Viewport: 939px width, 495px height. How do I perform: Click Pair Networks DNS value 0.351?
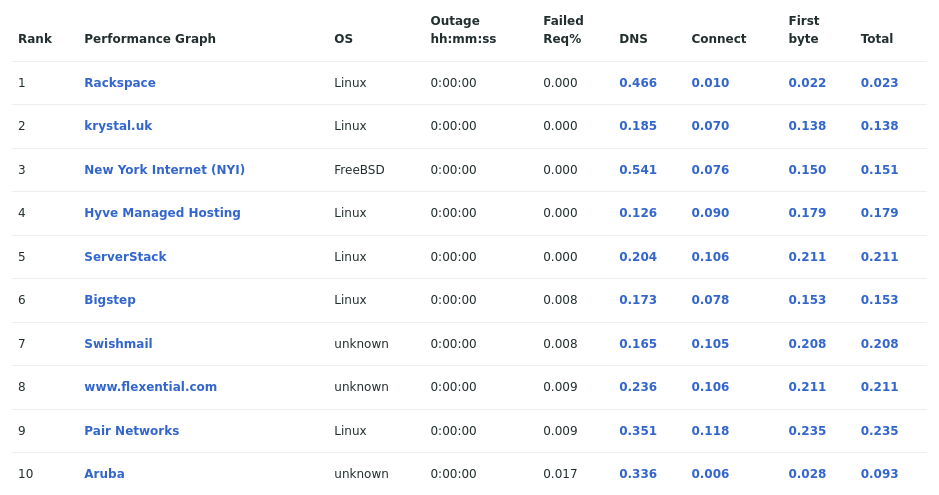[x=638, y=430]
